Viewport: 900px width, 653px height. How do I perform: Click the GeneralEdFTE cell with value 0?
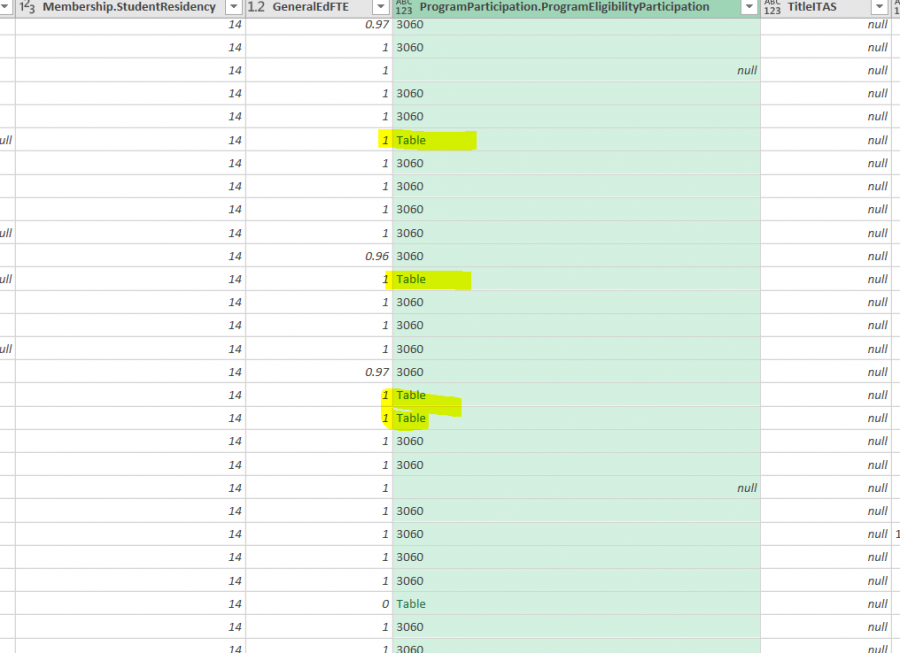tap(319, 604)
